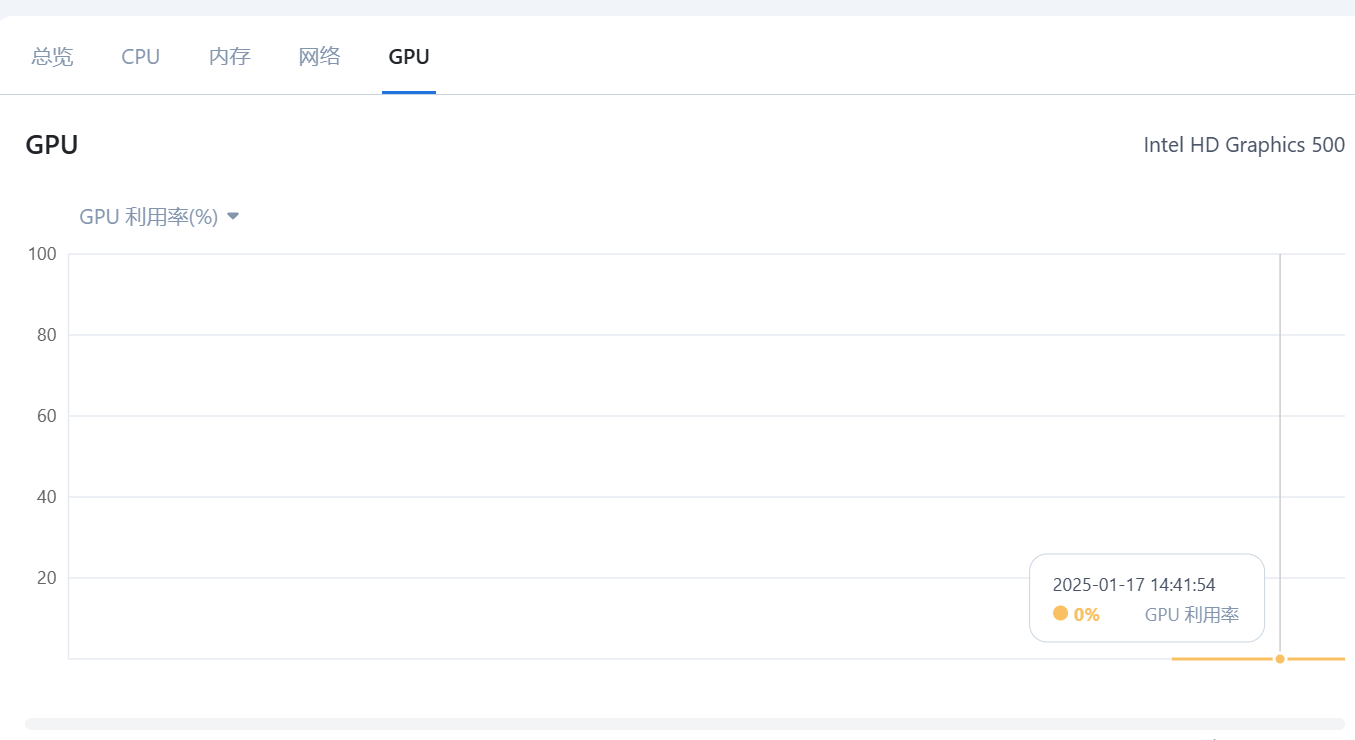Click the 2025-01-17 14:41:54 timestamp
Viewport: 1355px width, 740px height.
coord(1134,585)
